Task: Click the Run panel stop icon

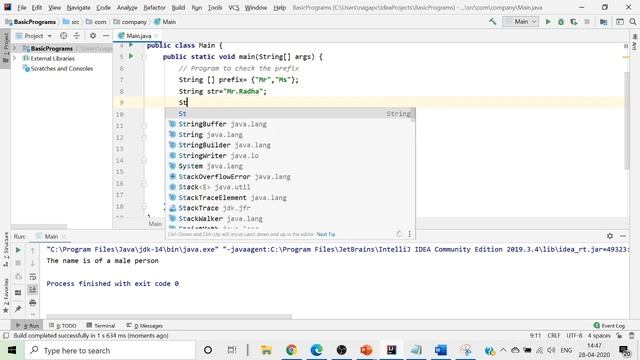Action: click(x=18, y=263)
